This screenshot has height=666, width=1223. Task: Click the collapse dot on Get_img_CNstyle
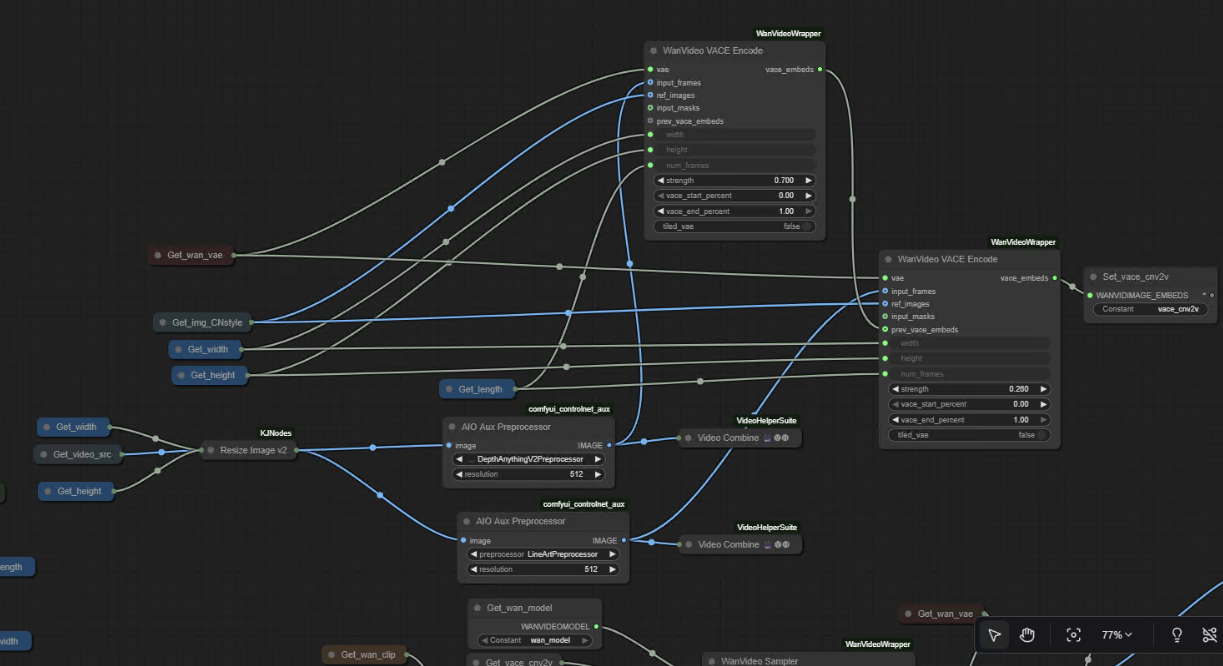[163, 322]
